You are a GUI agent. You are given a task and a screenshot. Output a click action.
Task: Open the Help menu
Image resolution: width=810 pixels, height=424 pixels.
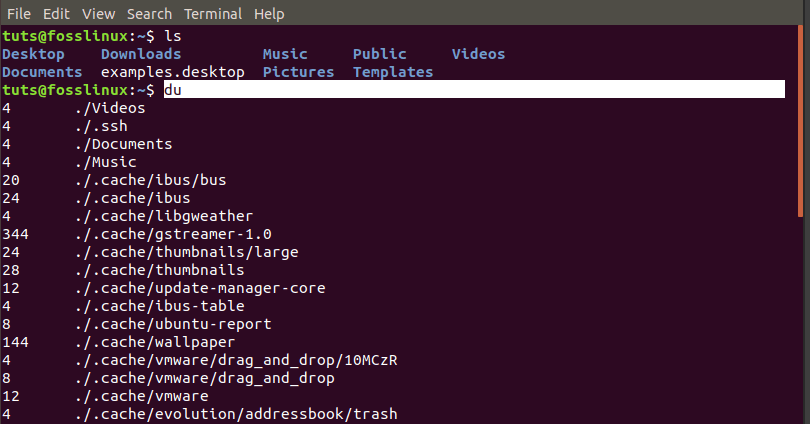click(269, 14)
